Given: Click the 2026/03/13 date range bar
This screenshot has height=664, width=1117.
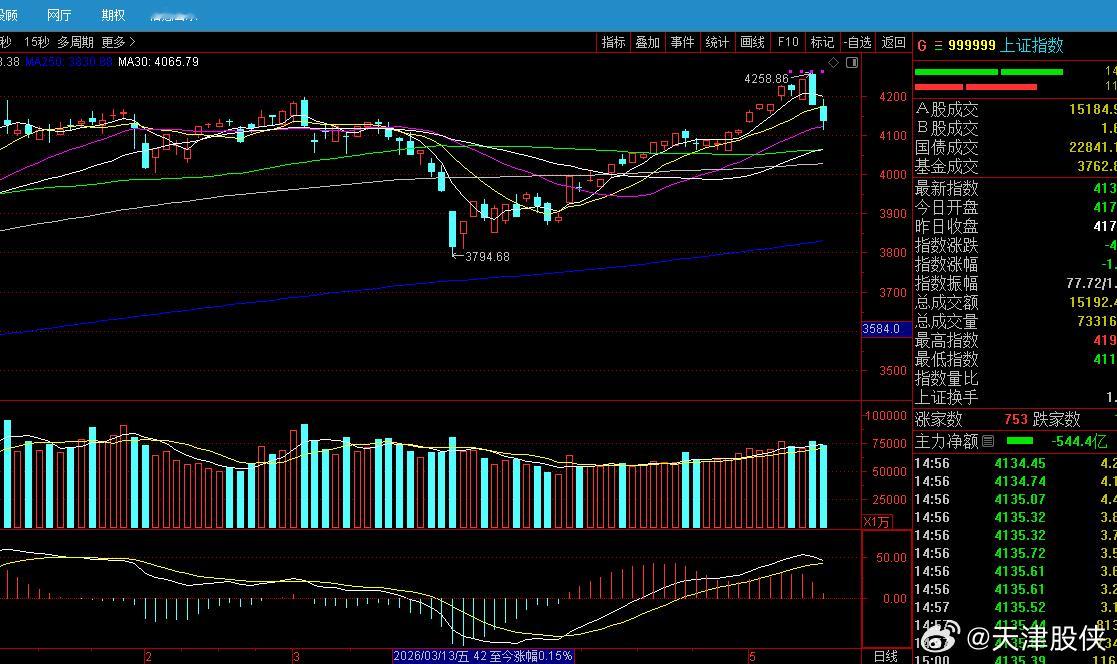Looking at the screenshot, I should (x=483, y=655).
